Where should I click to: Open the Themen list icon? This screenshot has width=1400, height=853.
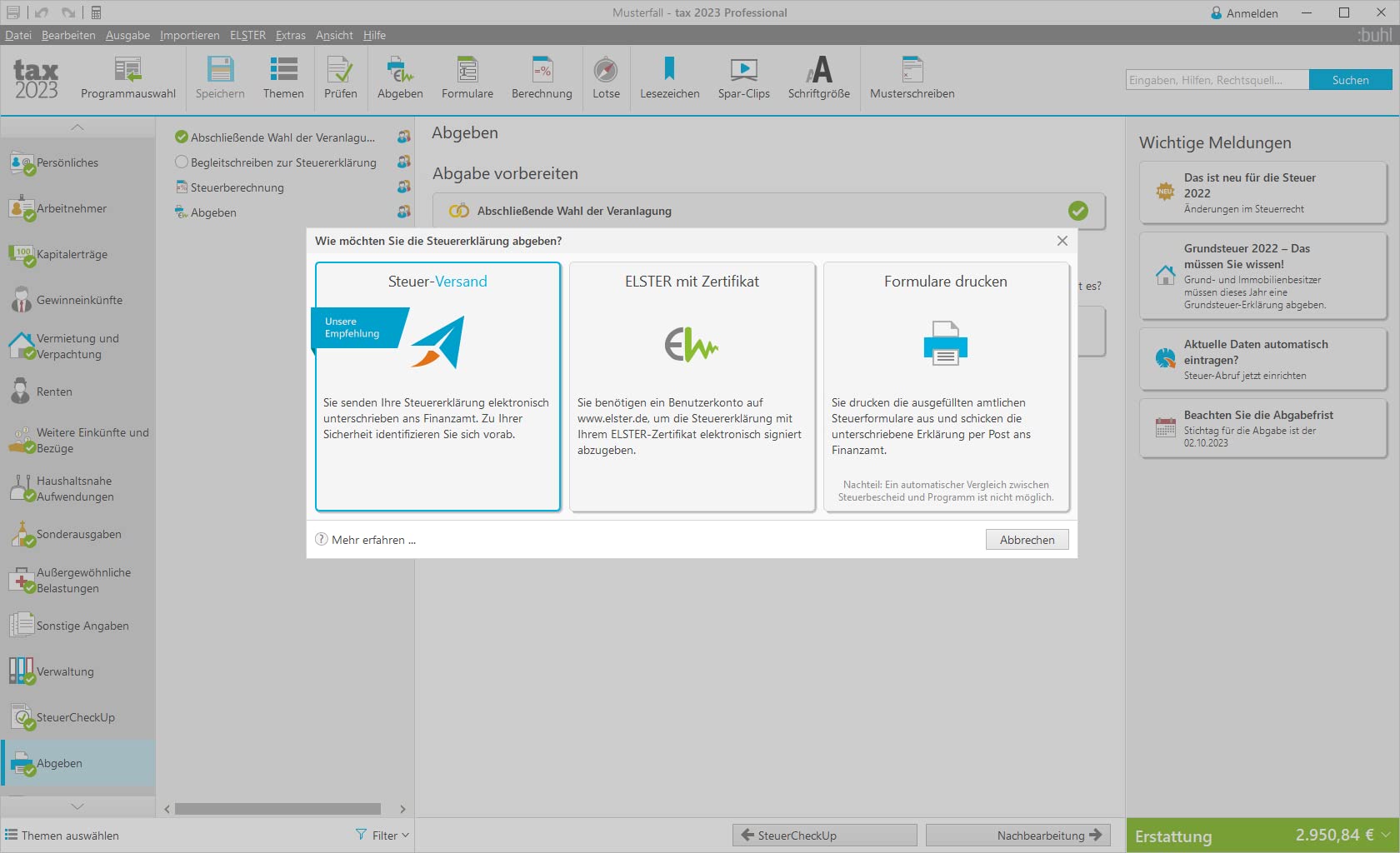283,69
